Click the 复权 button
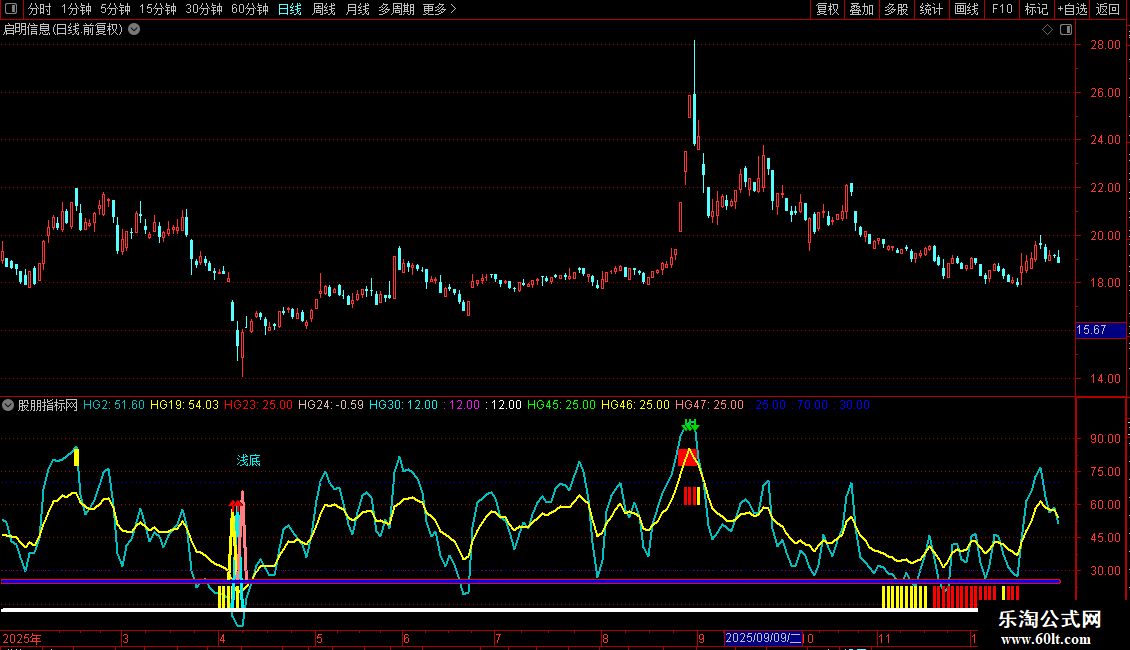This screenshot has width=1130, height=650. (x=827, y=9)
